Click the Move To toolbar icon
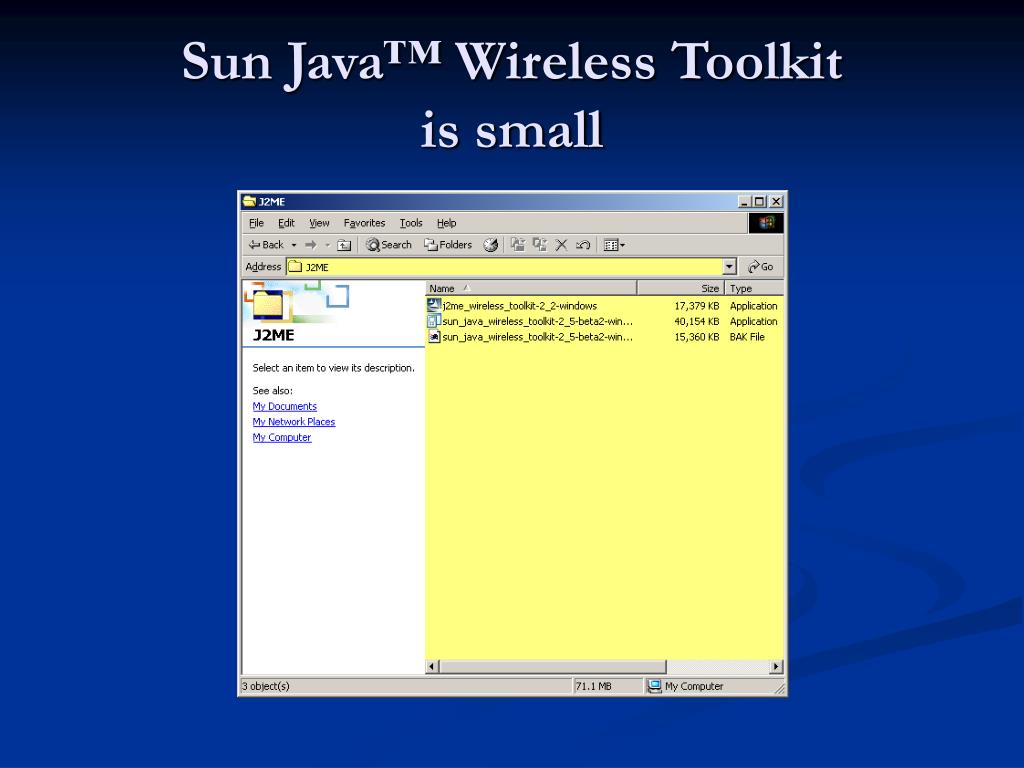Viewport: 1024px width, 768px height. (518, 245)
